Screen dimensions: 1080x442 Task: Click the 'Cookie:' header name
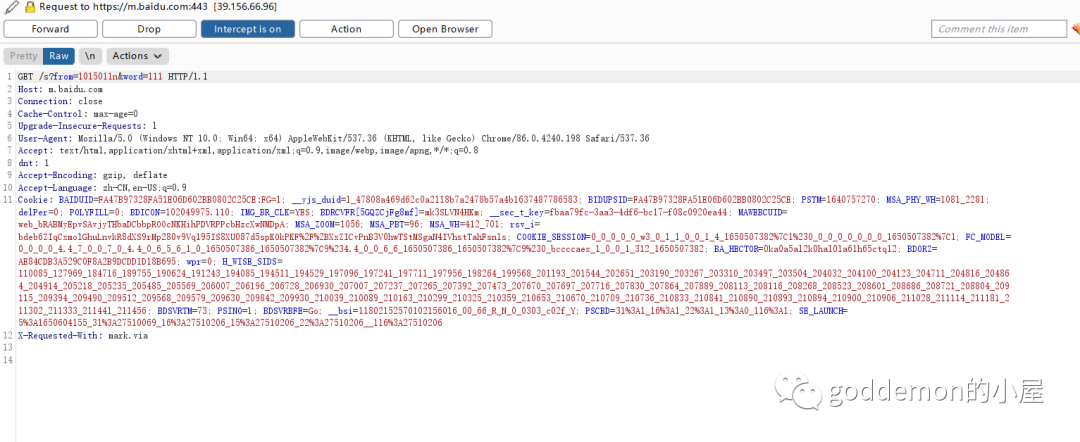pyautogui.click(x=32, y=200)
